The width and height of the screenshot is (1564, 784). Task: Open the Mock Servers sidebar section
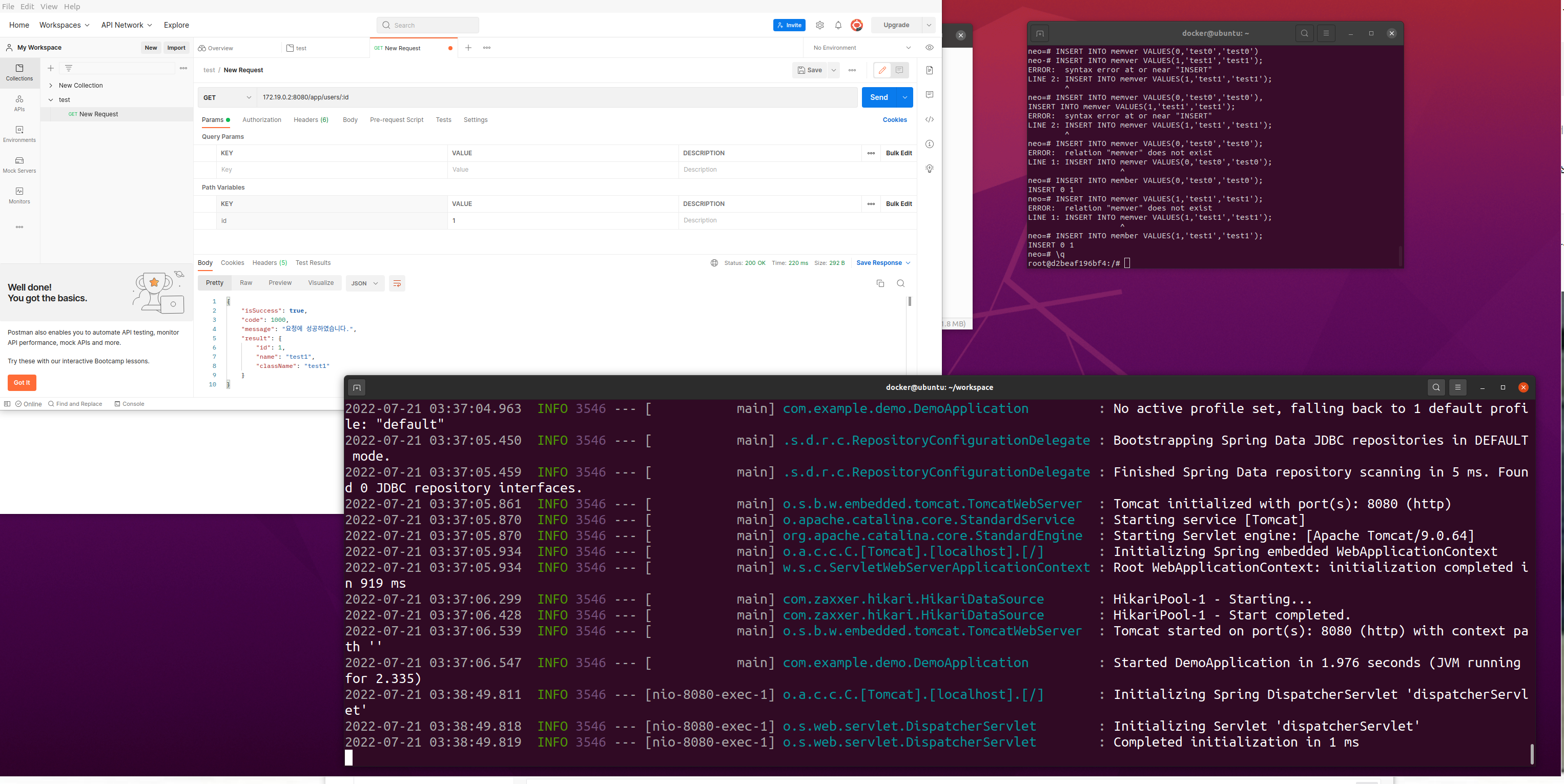click(x=19, y=164)
